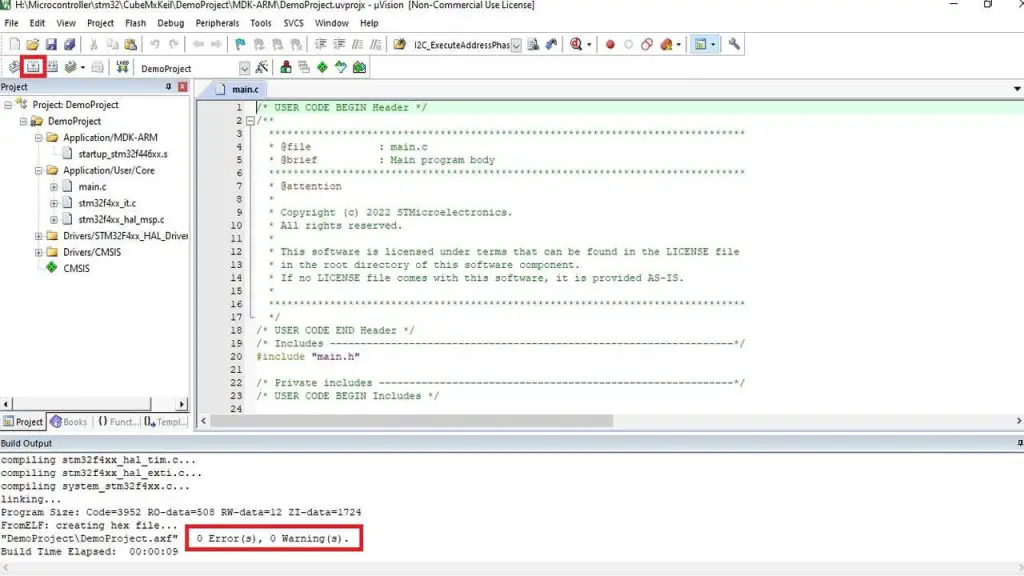Viewport: 1024px width, 576px height.
Task: Open Select Software Packs icon
Action: [x=340, y=67]
